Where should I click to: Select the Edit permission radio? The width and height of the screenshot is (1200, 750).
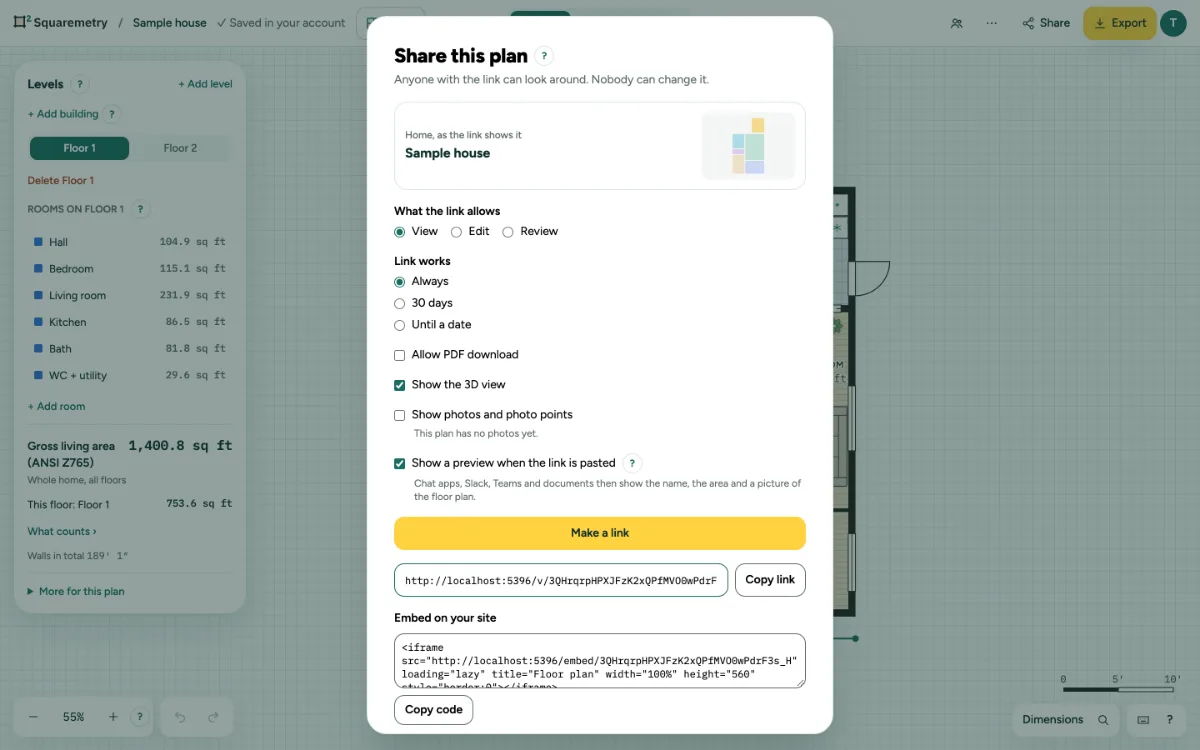click(456, 232)
